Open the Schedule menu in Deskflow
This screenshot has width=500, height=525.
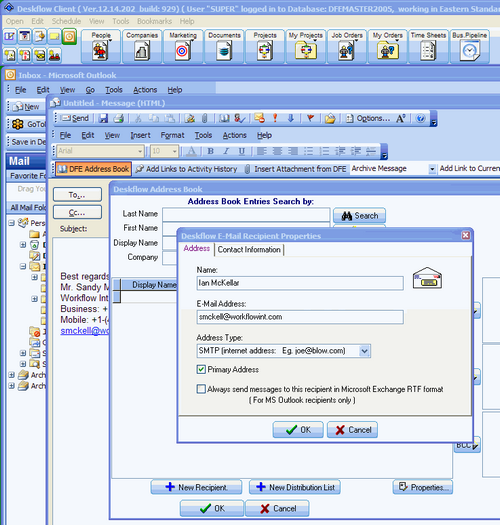click(66, 21)
